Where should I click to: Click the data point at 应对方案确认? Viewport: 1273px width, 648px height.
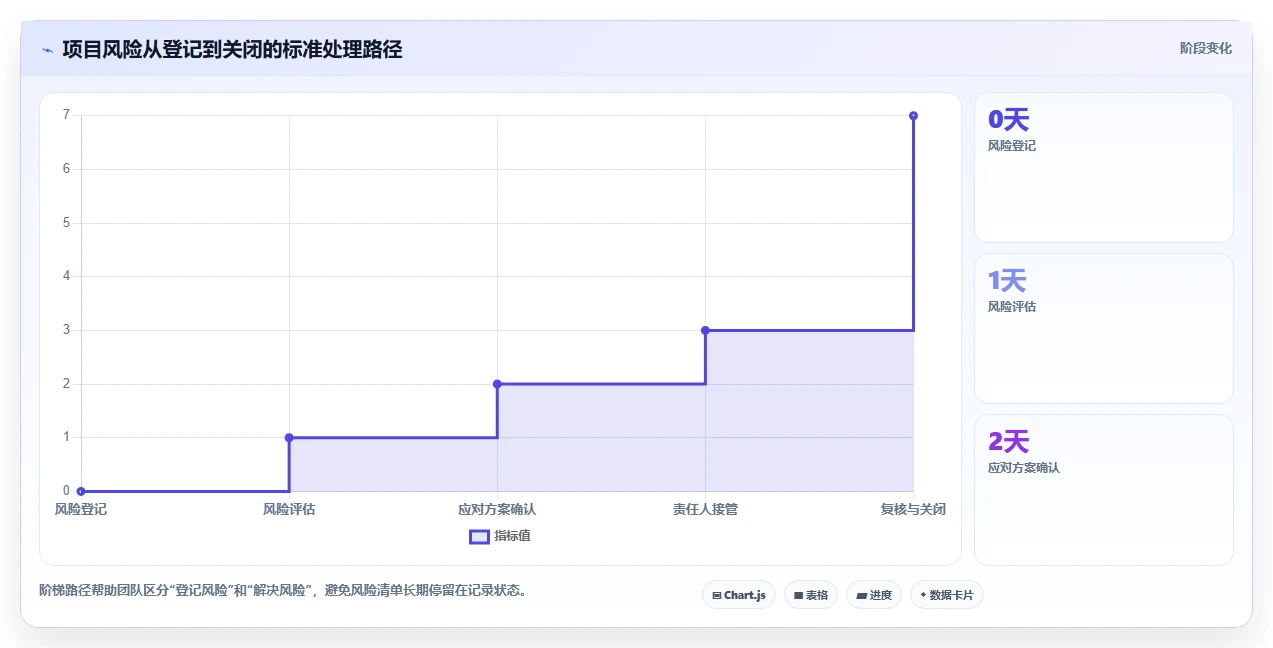coord(497,384)
